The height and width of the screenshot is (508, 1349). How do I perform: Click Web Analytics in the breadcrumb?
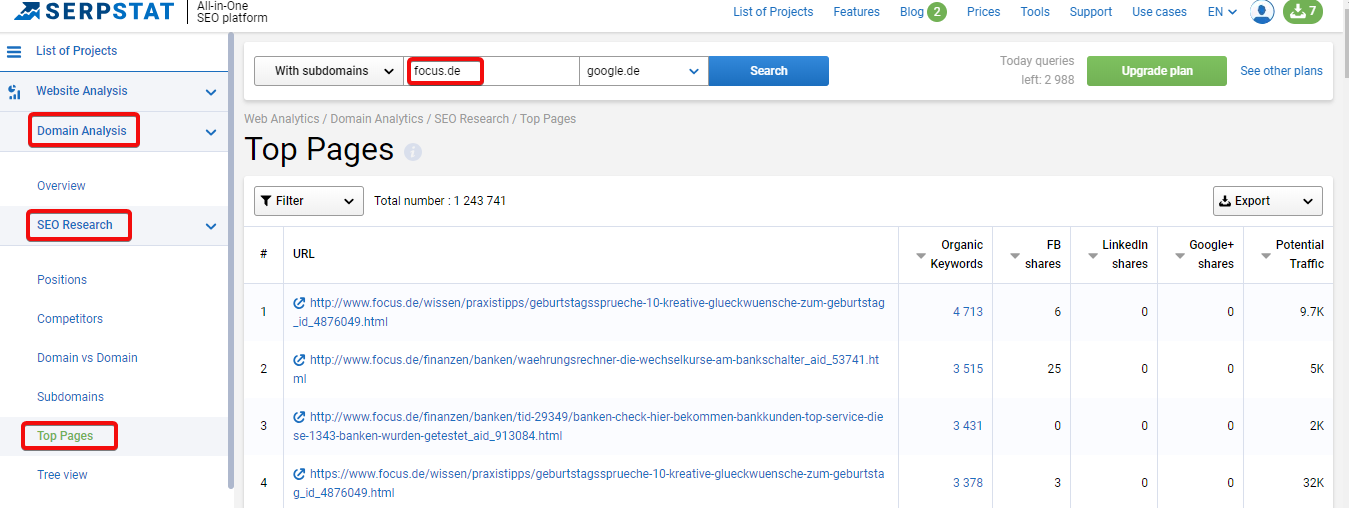(x=282, y=119)
